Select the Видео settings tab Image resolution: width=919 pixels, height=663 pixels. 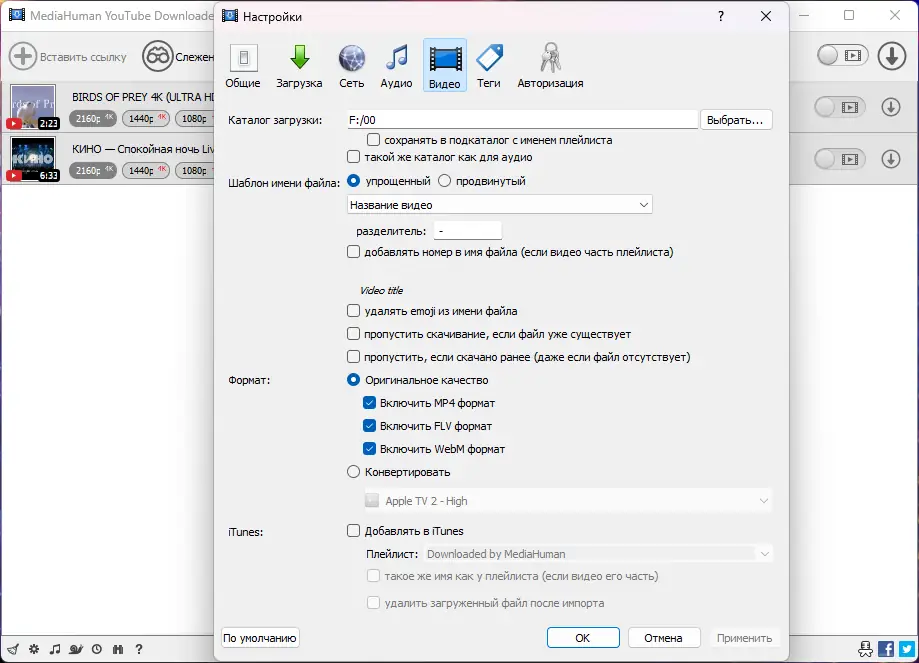pos(444,66)
